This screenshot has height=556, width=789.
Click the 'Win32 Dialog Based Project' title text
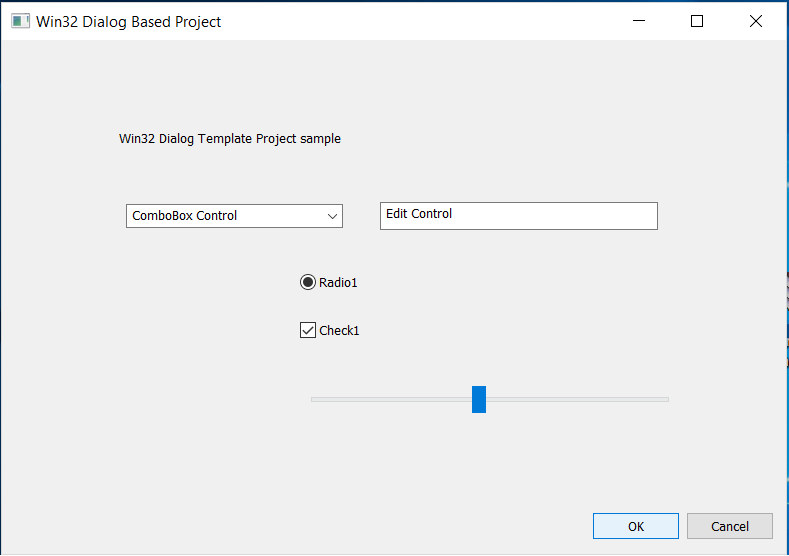(129, 22)
